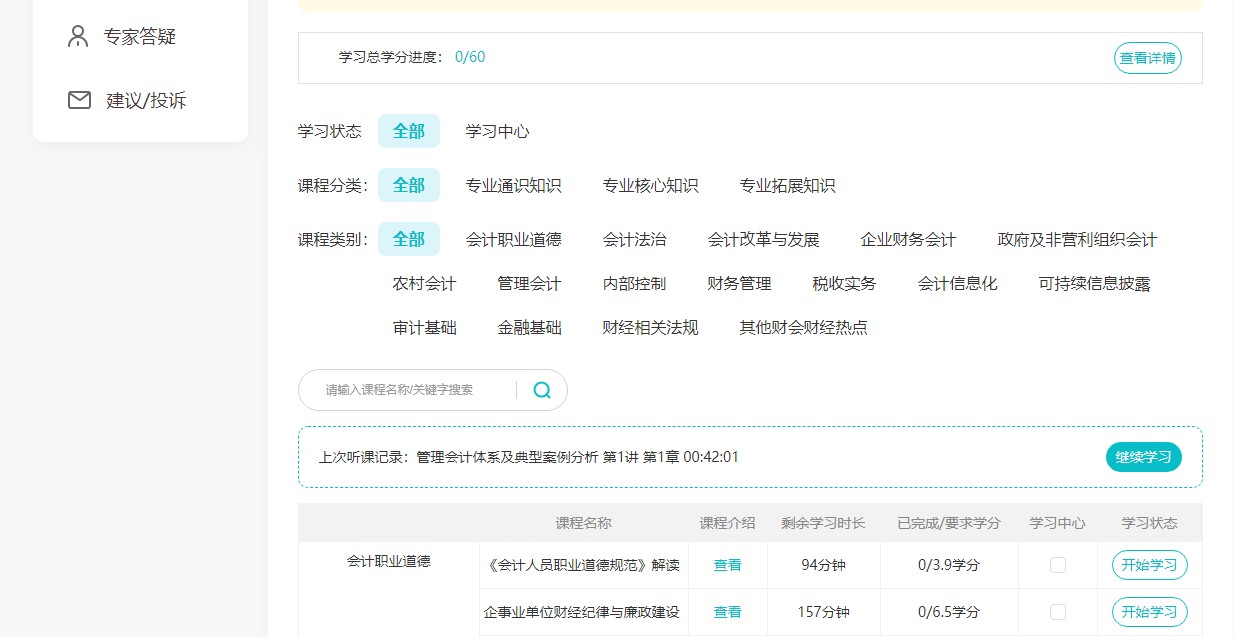
Task: Click 开始学习 for 《会计人员职业道德规范》解读
Action: (1148, 565)
